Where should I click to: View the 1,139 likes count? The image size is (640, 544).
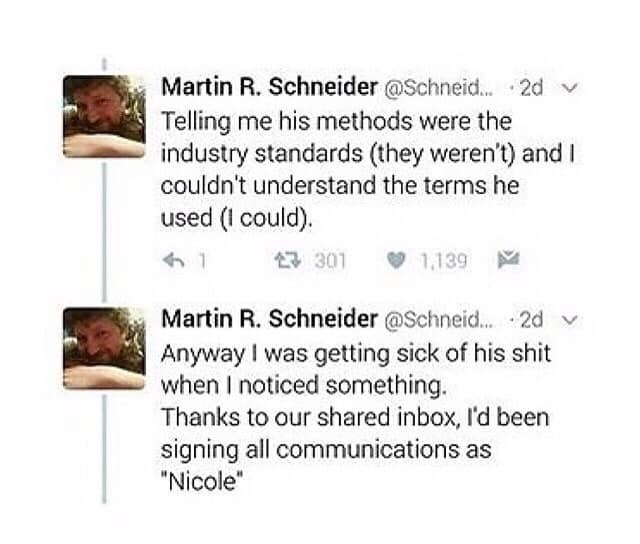443,262
